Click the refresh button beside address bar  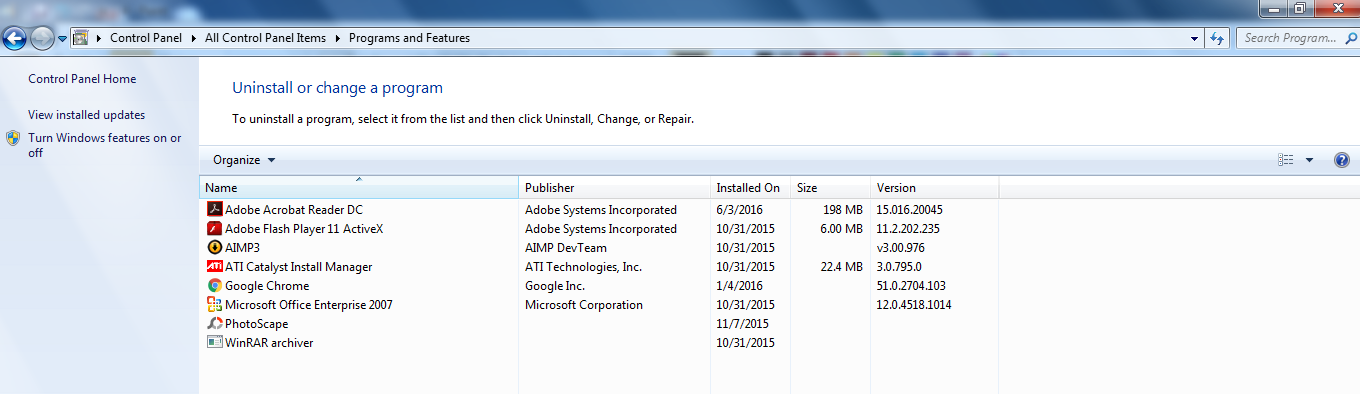pos(1217,38)
